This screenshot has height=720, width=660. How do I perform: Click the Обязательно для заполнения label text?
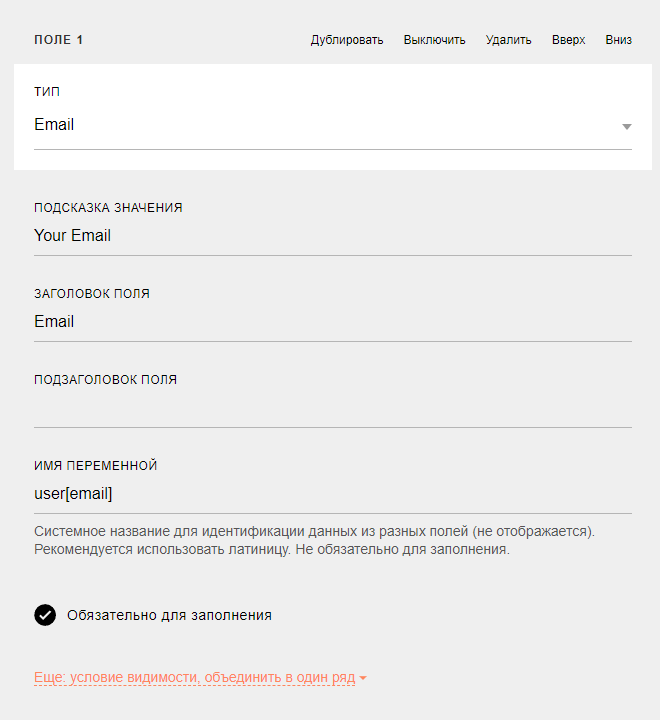(169, 615)
